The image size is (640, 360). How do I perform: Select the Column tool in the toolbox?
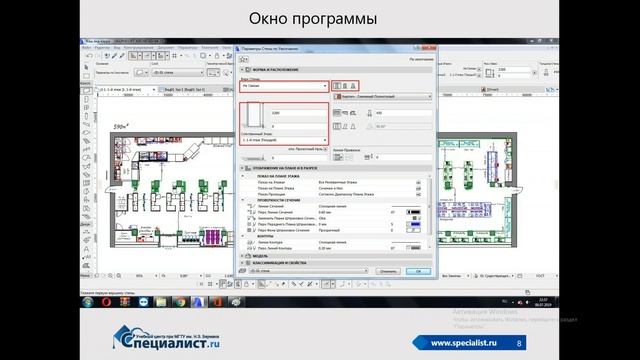point(87,116)
